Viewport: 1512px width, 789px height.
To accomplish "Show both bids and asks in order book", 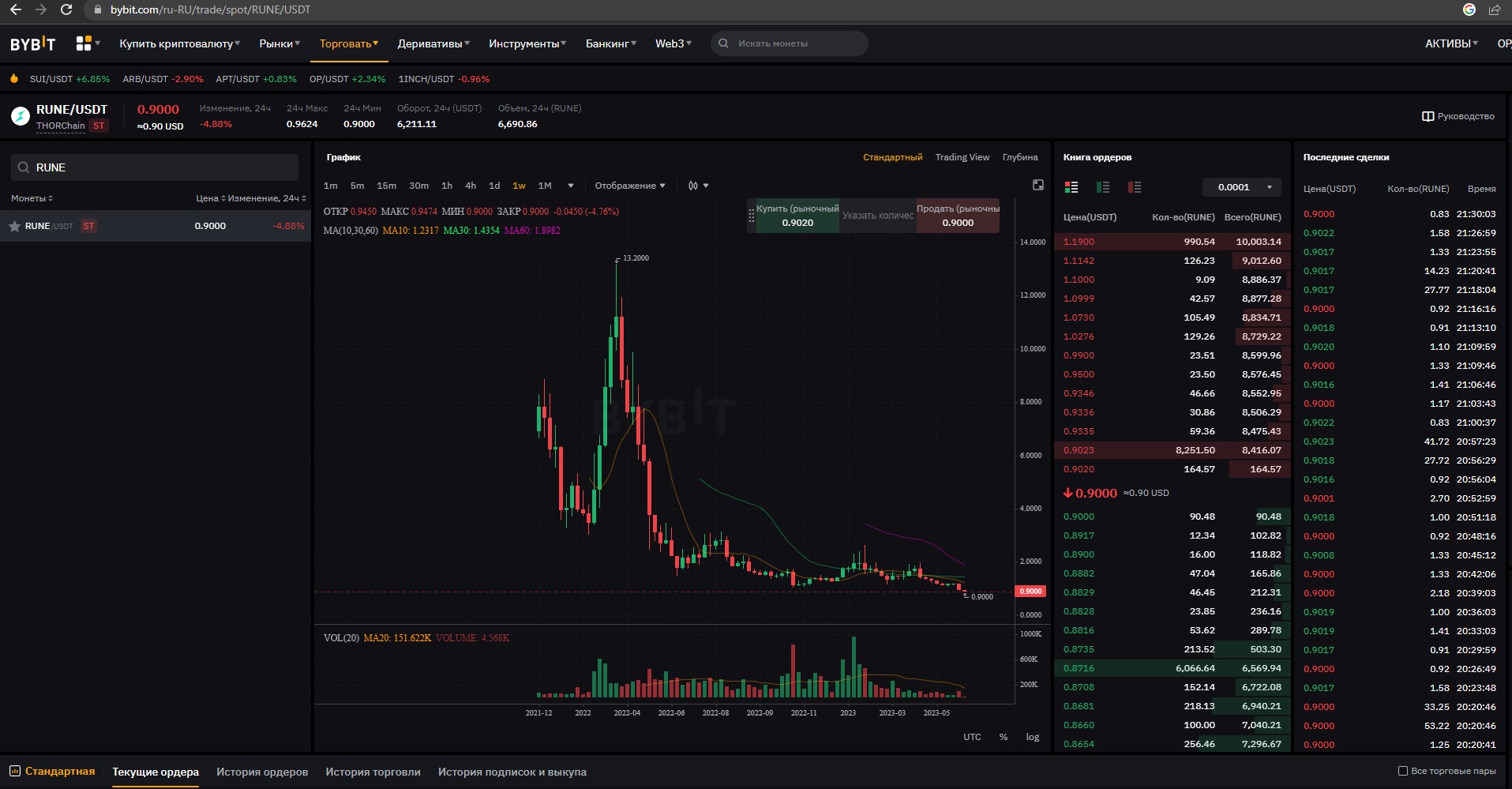I will click(1071, 187).
